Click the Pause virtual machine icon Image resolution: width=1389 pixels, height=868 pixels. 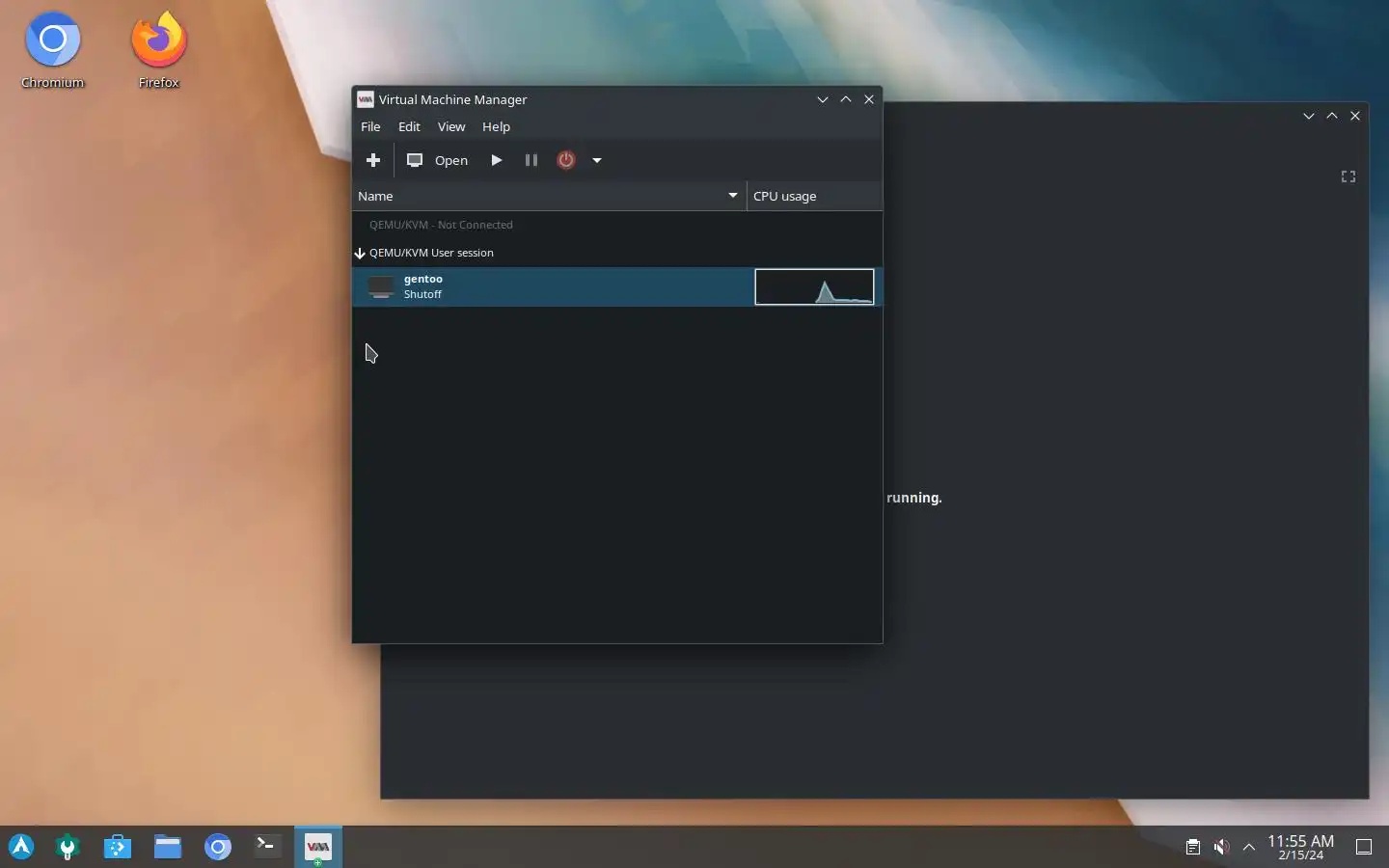coord(531,160)
